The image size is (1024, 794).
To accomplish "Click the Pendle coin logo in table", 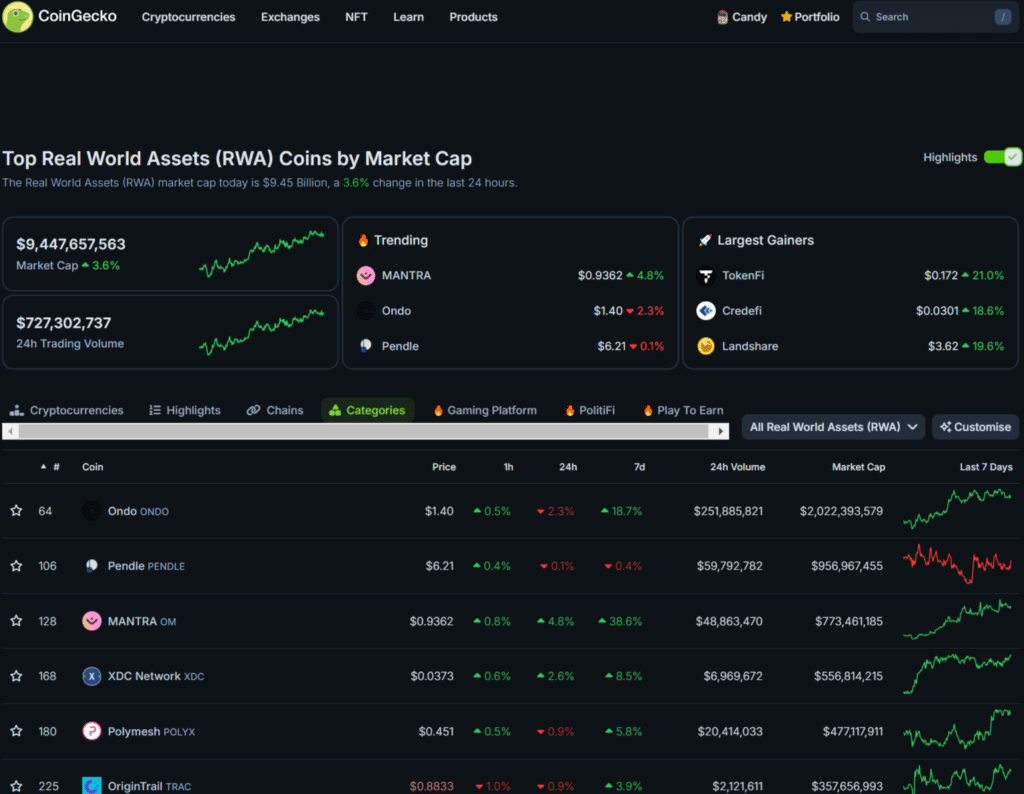I will (91, 565).
